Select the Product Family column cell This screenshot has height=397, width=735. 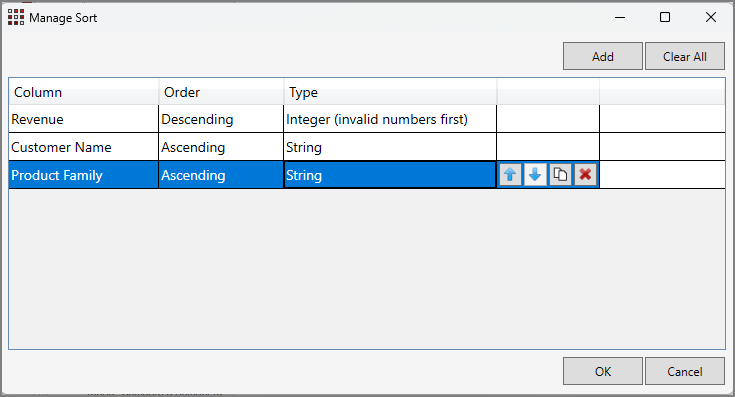[83, 175]
